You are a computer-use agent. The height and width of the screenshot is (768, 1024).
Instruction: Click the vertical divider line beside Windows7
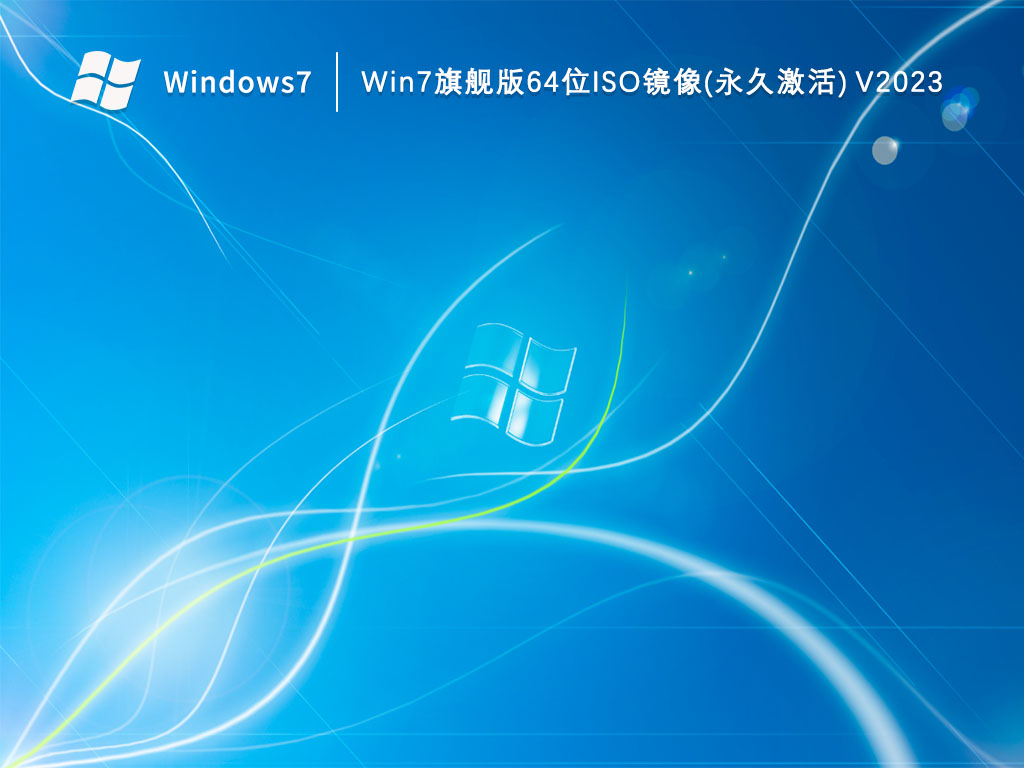(336, 81)
